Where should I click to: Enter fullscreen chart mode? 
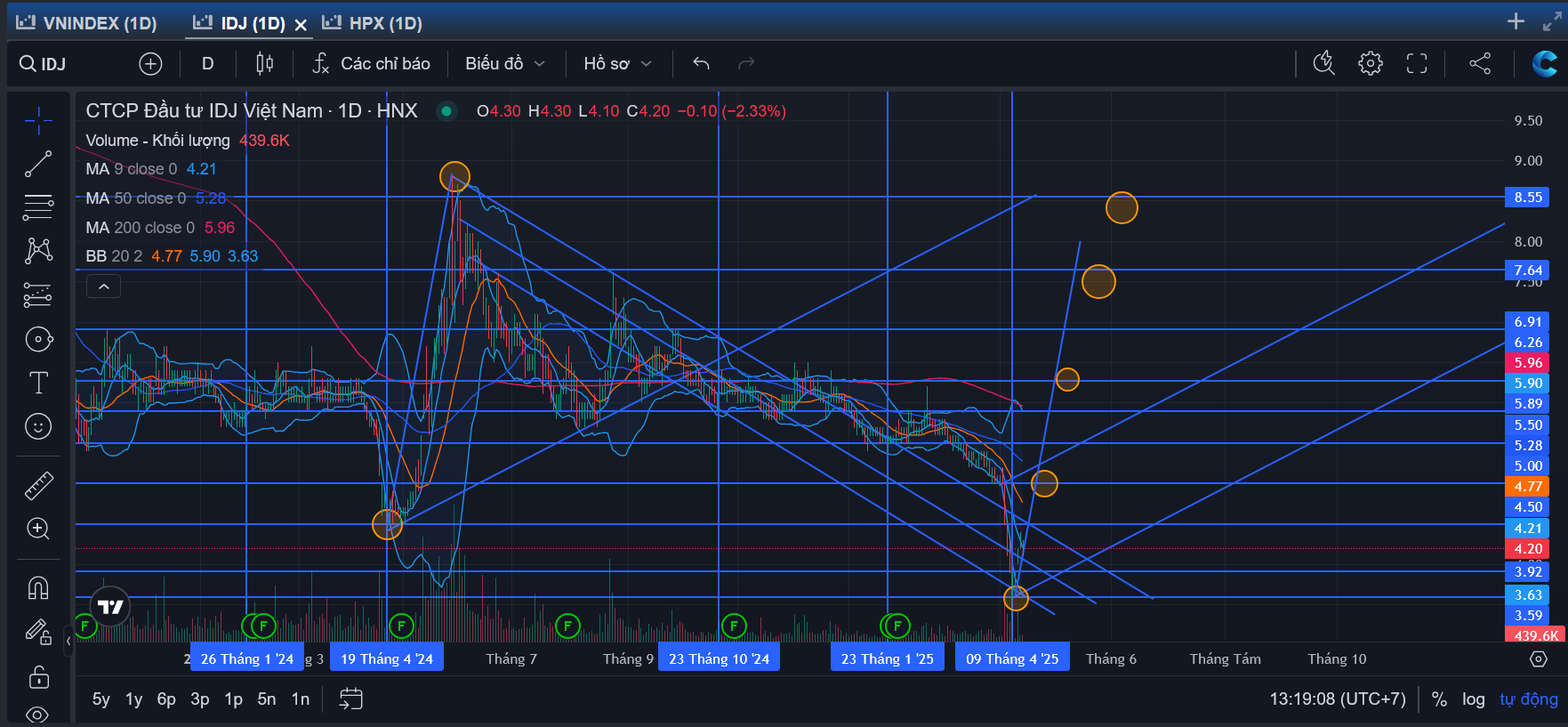point(1417,63)
